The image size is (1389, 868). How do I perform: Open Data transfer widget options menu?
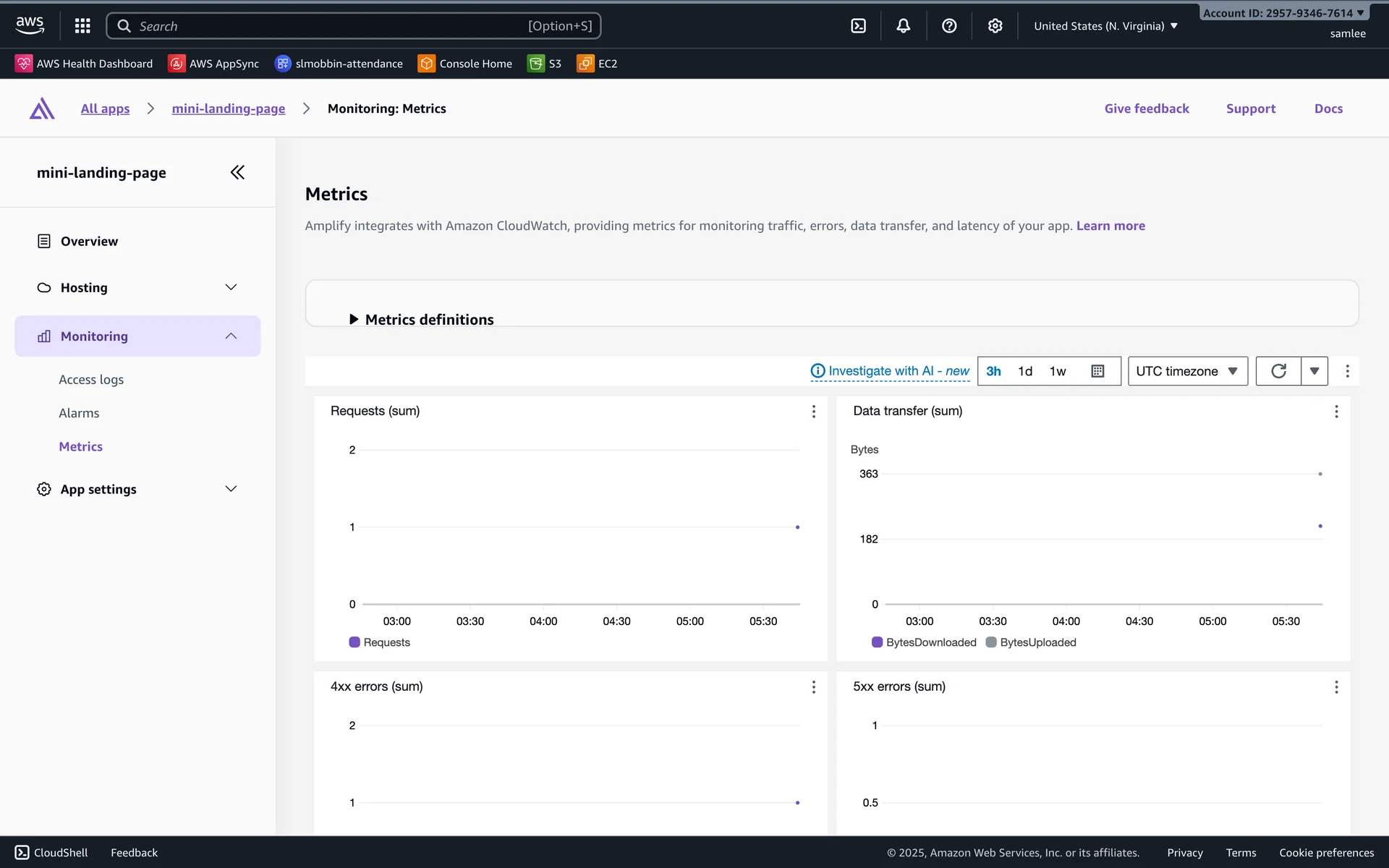coord(1336,412)
